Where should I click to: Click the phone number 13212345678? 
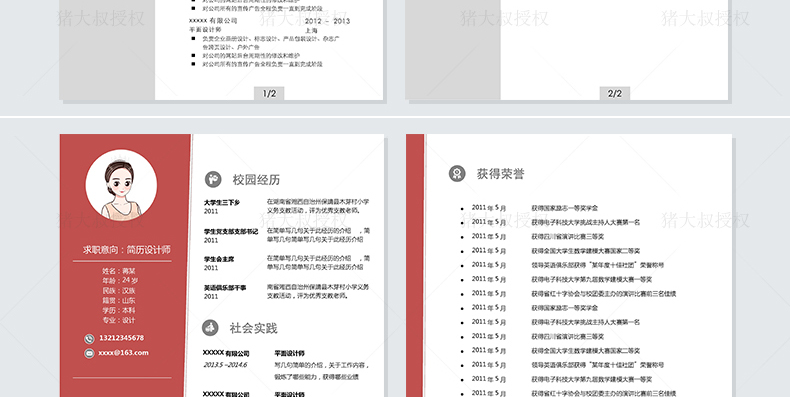coord(121,338)
